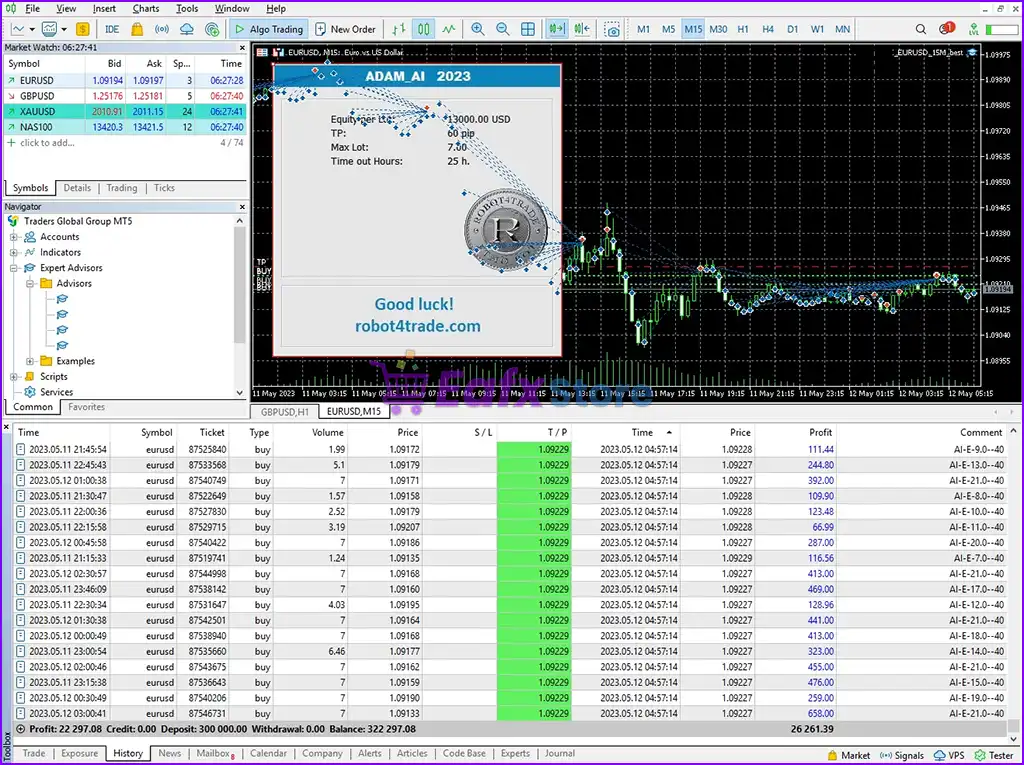The width and height of the screenshot is (1024, 765).
Task: Open Signals in the bottom status bar
Action: 901,755
